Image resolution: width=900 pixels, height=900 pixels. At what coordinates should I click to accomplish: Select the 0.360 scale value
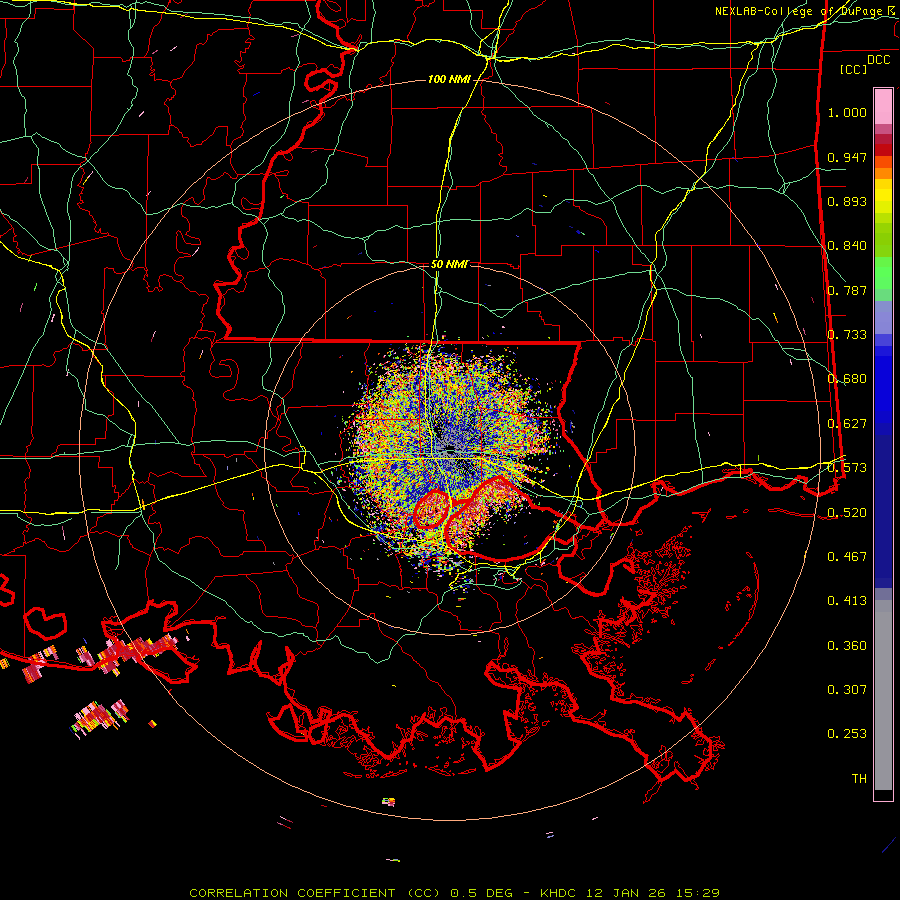pos(847,646)
